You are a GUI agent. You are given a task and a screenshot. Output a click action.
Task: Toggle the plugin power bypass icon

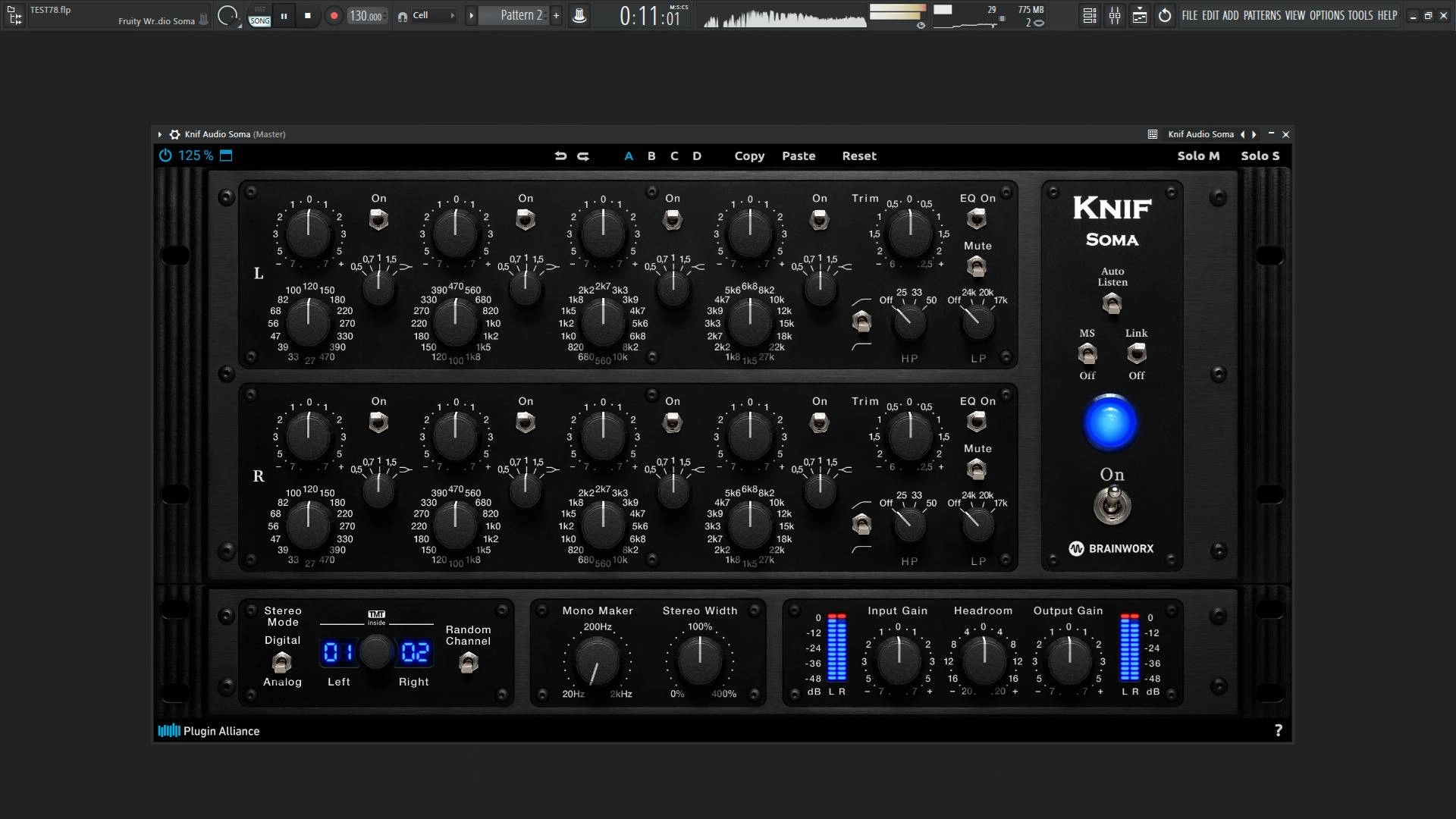165,155
